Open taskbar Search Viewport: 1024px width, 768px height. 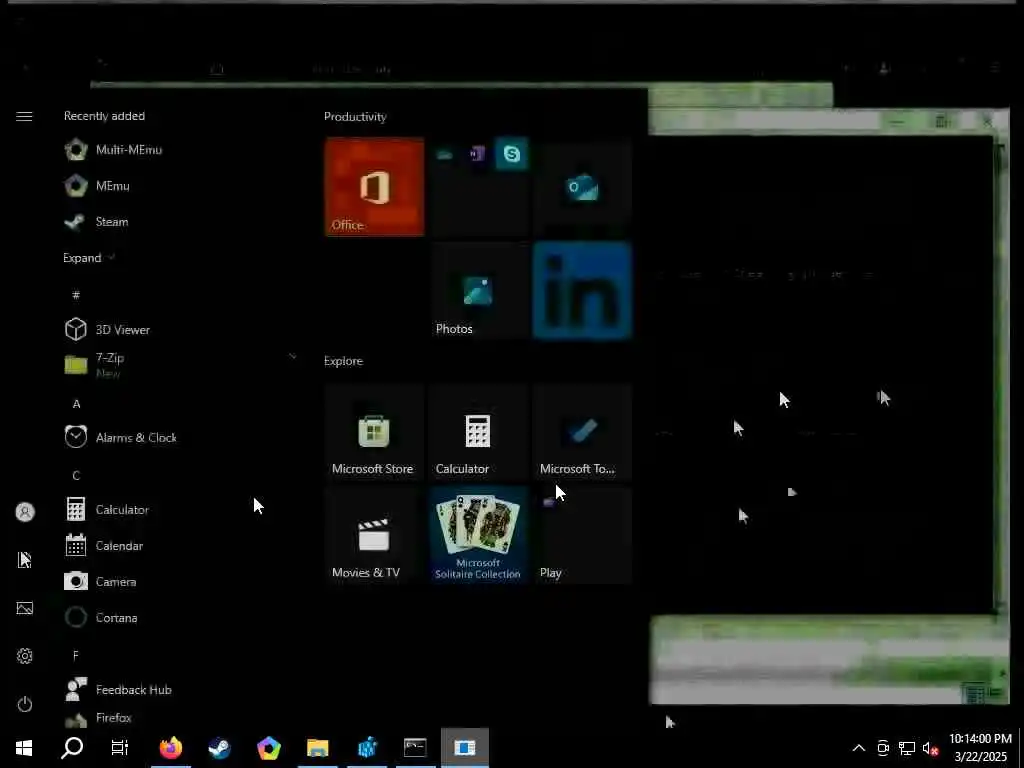(x=72, y=748)
